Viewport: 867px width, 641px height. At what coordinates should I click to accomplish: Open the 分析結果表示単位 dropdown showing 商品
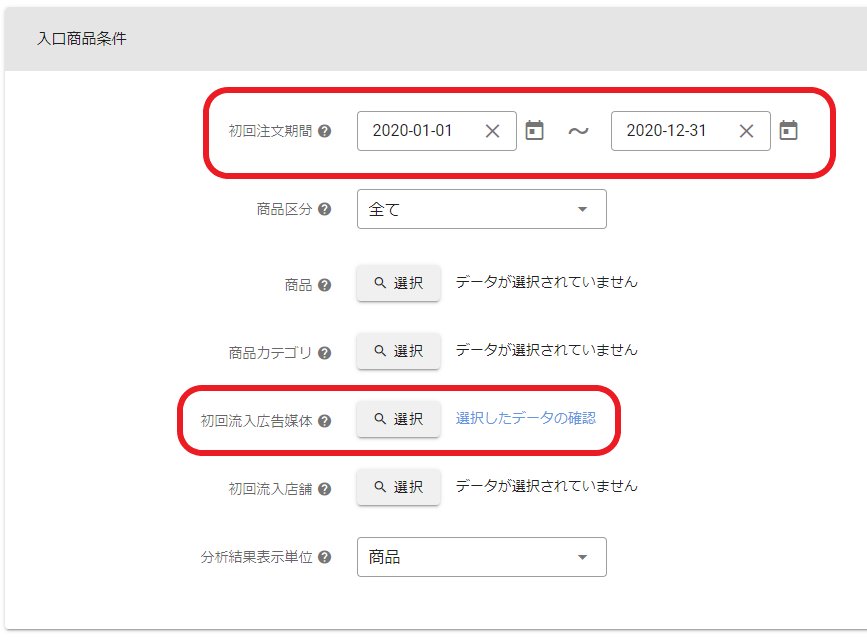(481, 557)
